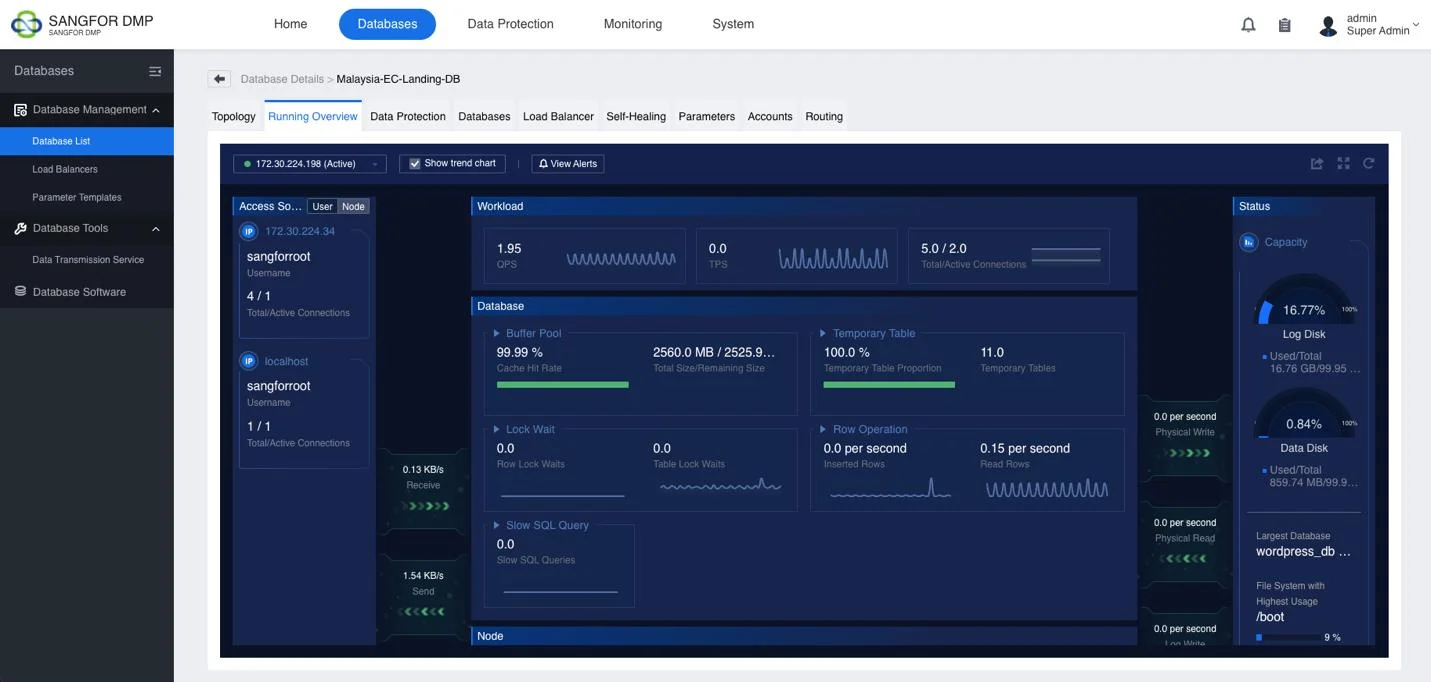The image size is (1431, 682).
Task: Open the Data Protection detail tab
Action: click(x=408, y=117)
